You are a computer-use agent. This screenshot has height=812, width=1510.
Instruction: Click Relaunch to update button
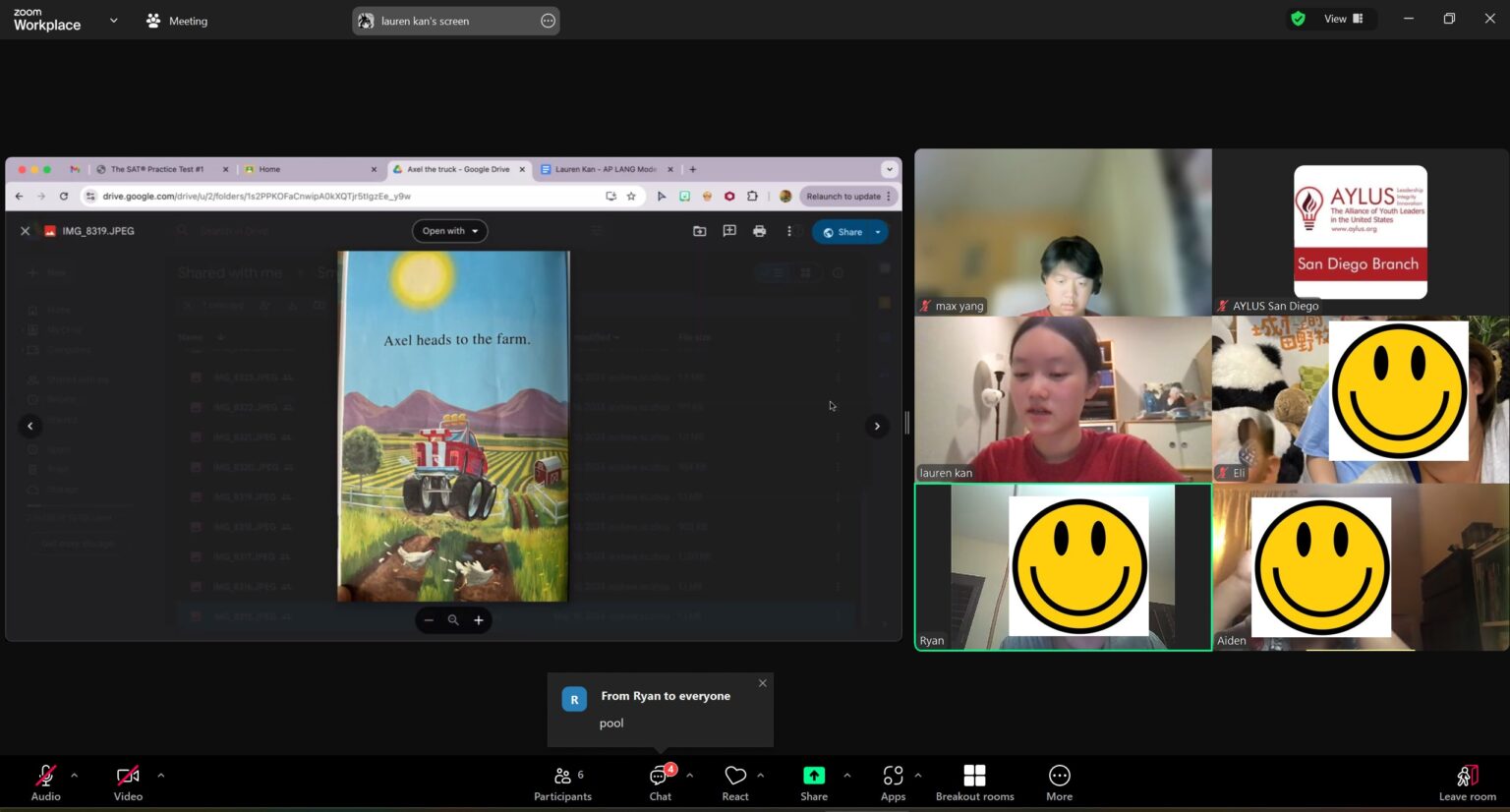[x=848, y=197]
